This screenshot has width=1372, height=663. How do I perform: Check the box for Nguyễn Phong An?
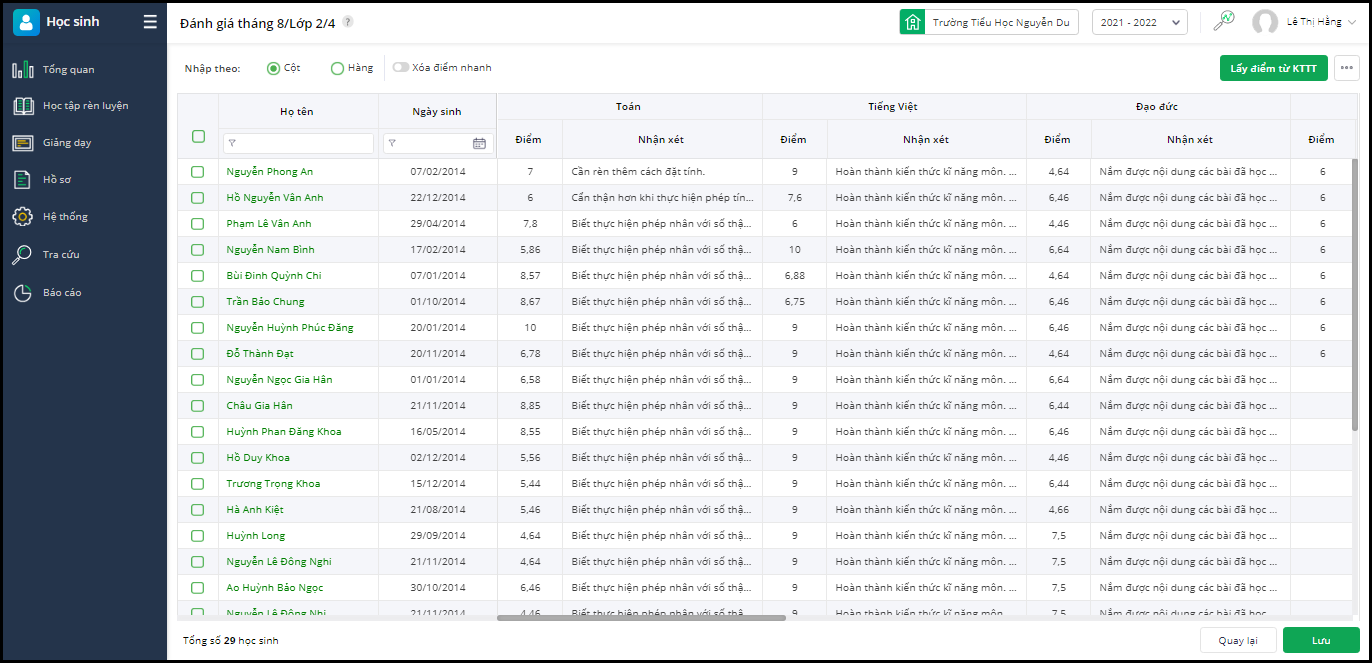(x=198, y=172)
